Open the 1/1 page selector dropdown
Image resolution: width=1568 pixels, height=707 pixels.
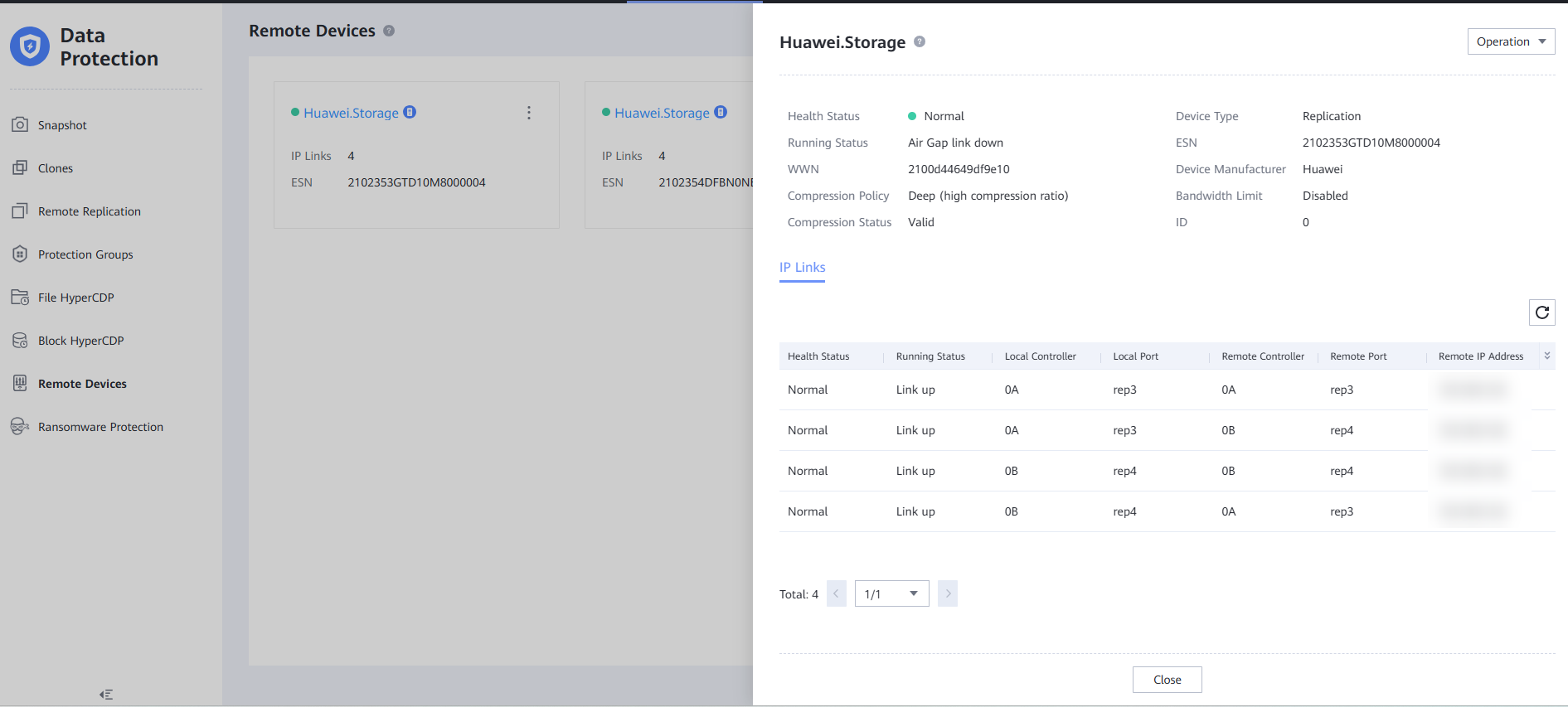pyautogui.click(x=891, y=593)
